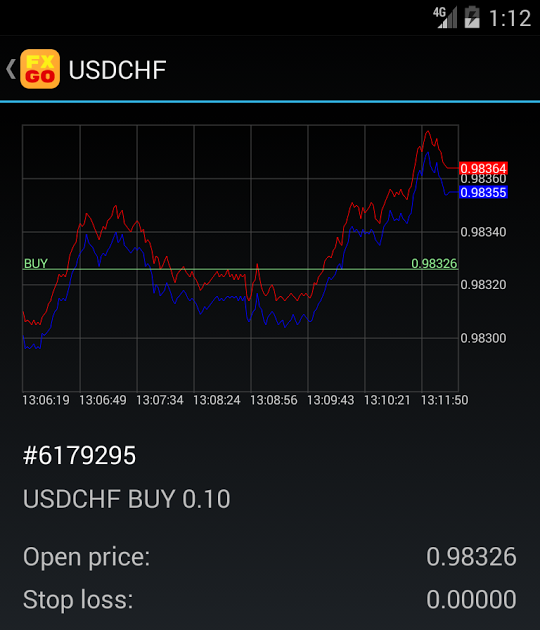540x630 pixels.
Task: Click the red 0.98364 ask price tag
Action: tap(483, 168)
